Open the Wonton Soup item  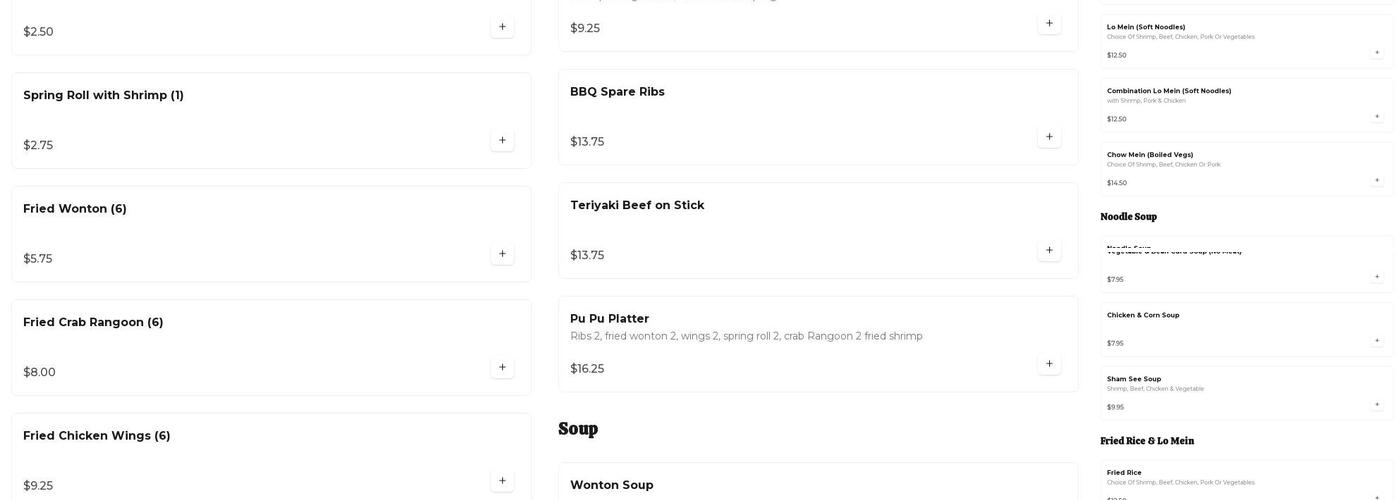click(x=611, y=485)
